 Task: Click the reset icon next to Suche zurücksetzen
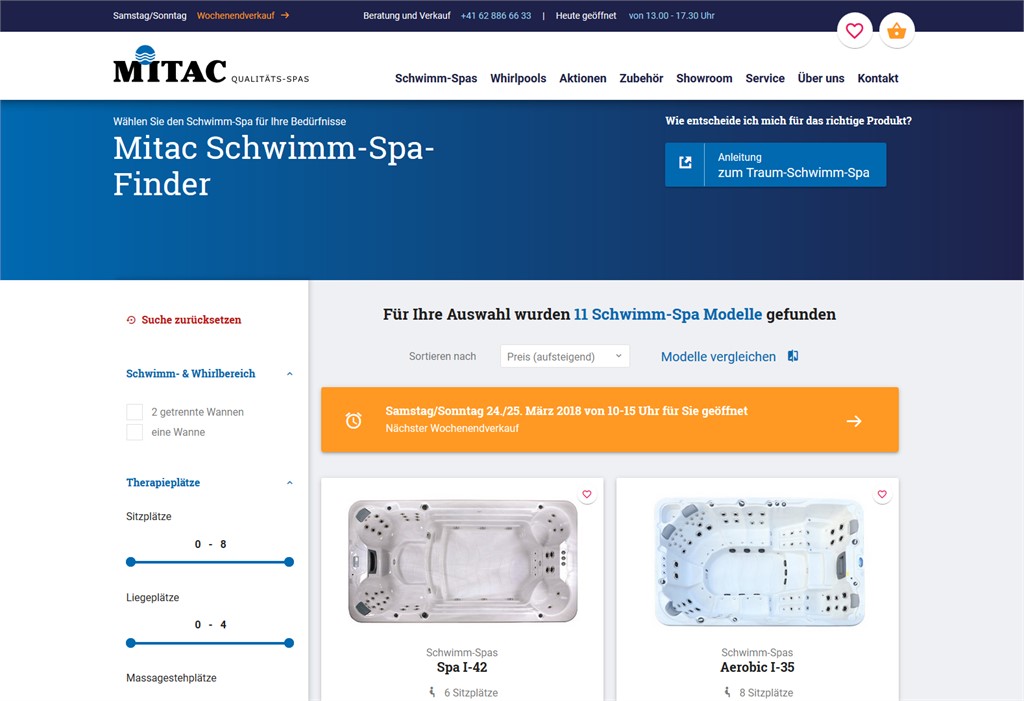click(x=131, y=320)
